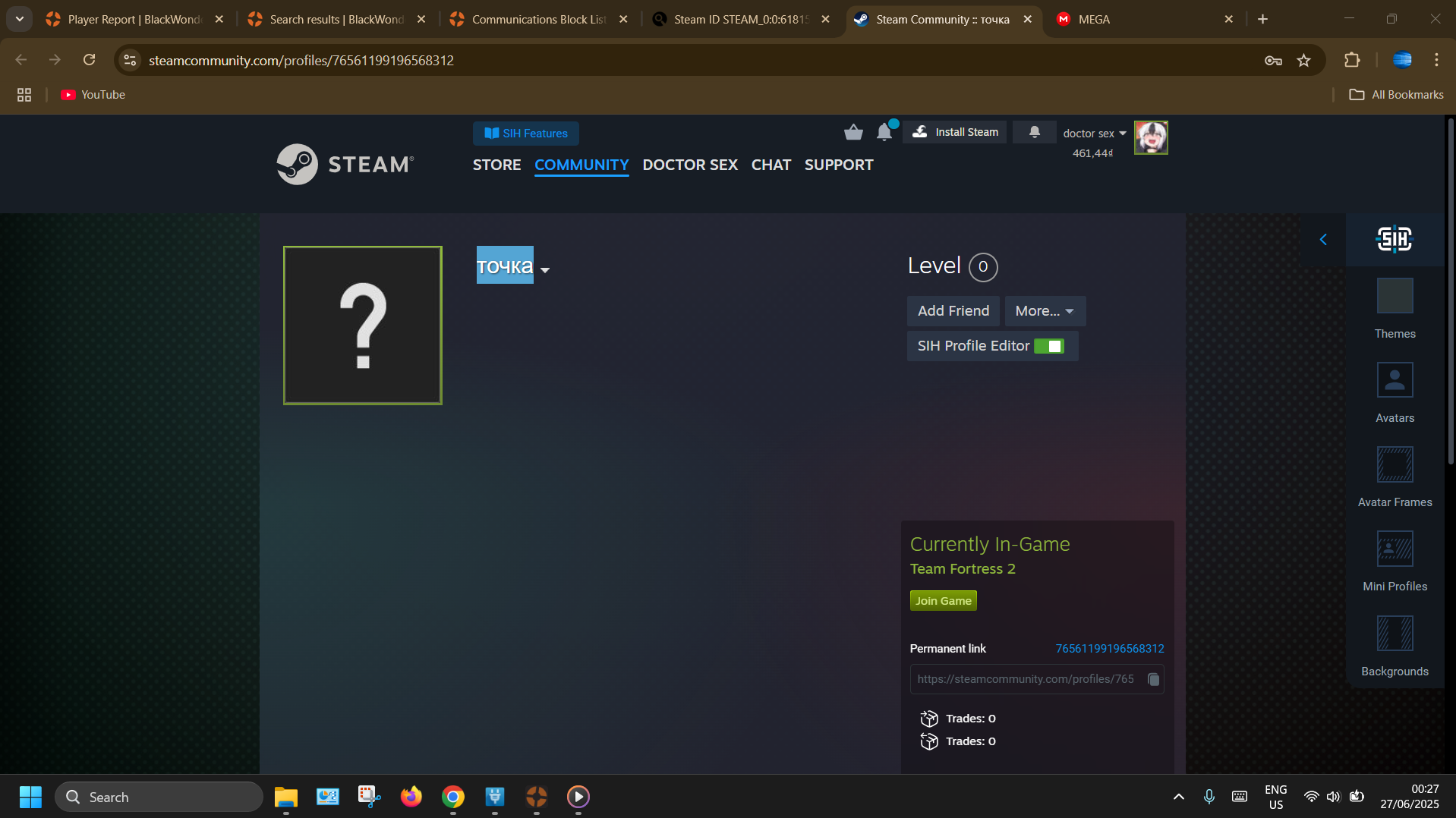
Task: Click the browser forward arrow
Action: click(x=55, y=60)
